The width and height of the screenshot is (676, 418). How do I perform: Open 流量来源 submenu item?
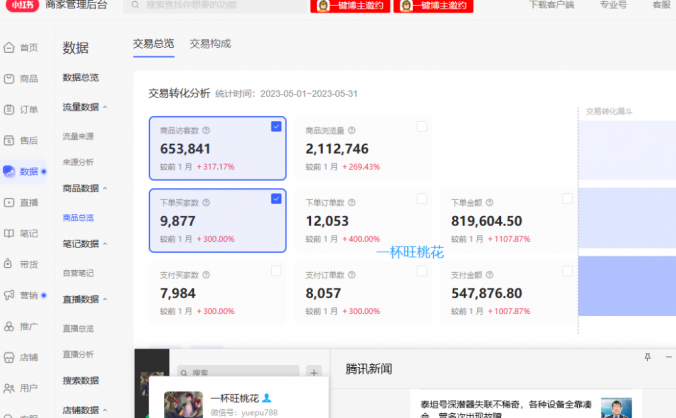pos(78,137)
